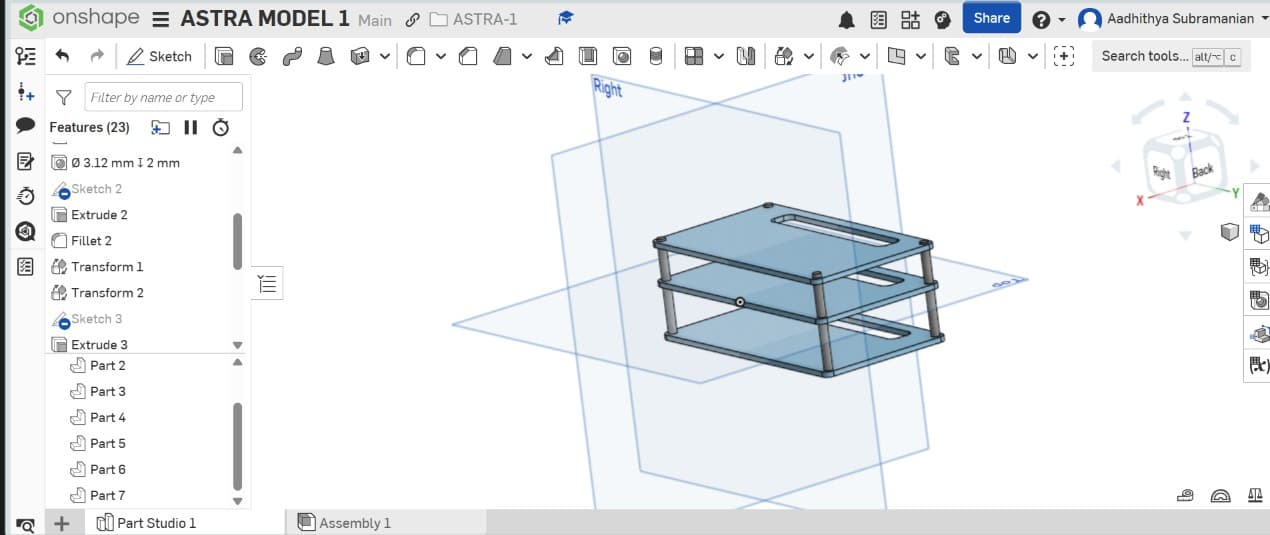Add a new tab with plus button
The image size is (1270, 535).
[x=61, y=523]
